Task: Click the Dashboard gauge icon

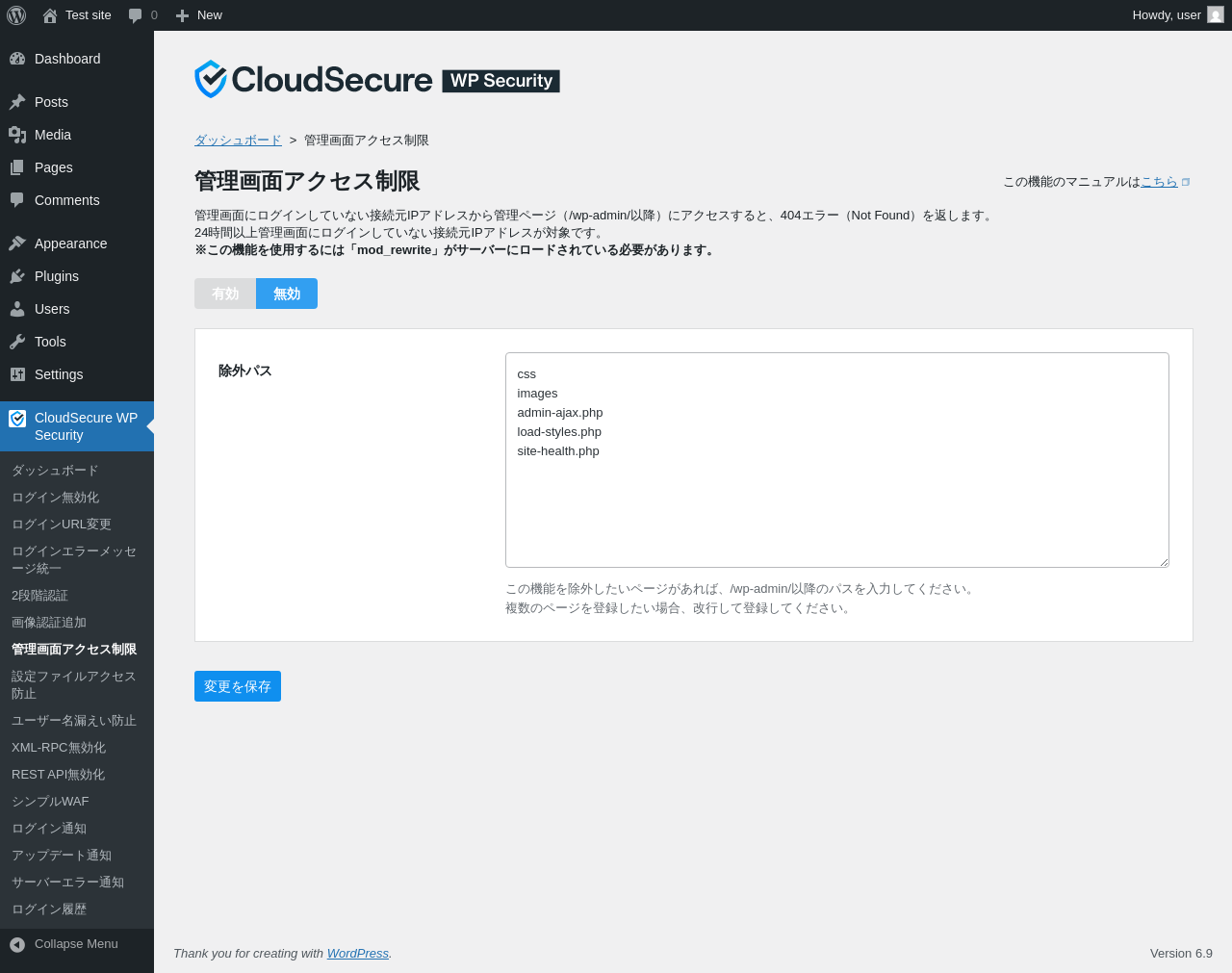Action: click(x=17, y=59)
